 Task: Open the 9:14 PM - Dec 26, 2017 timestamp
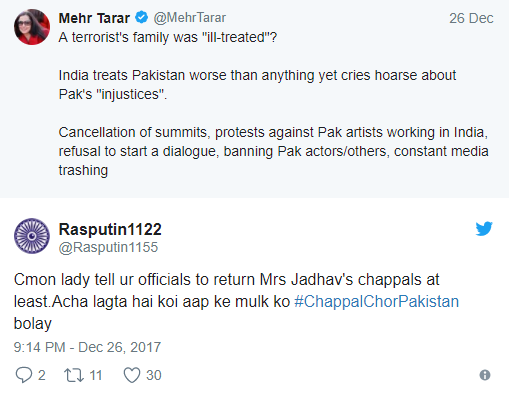click(x=87, y=347)
